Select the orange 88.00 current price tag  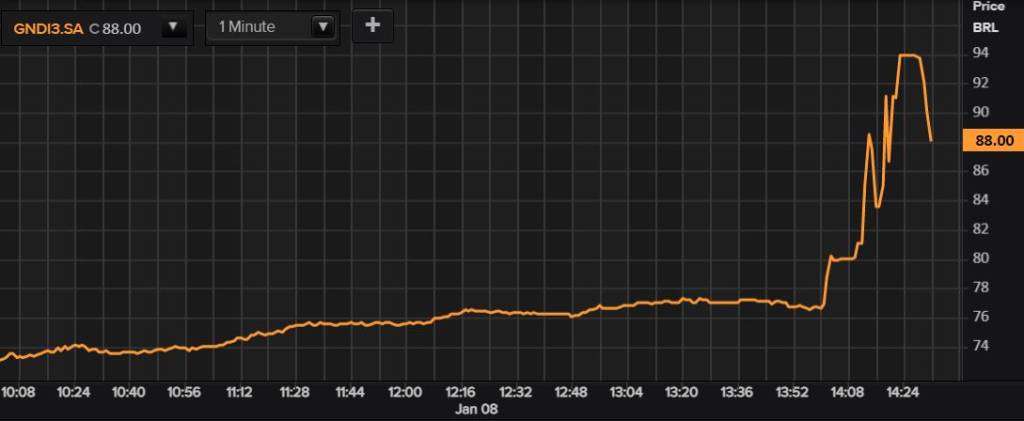tap(990, 141)
